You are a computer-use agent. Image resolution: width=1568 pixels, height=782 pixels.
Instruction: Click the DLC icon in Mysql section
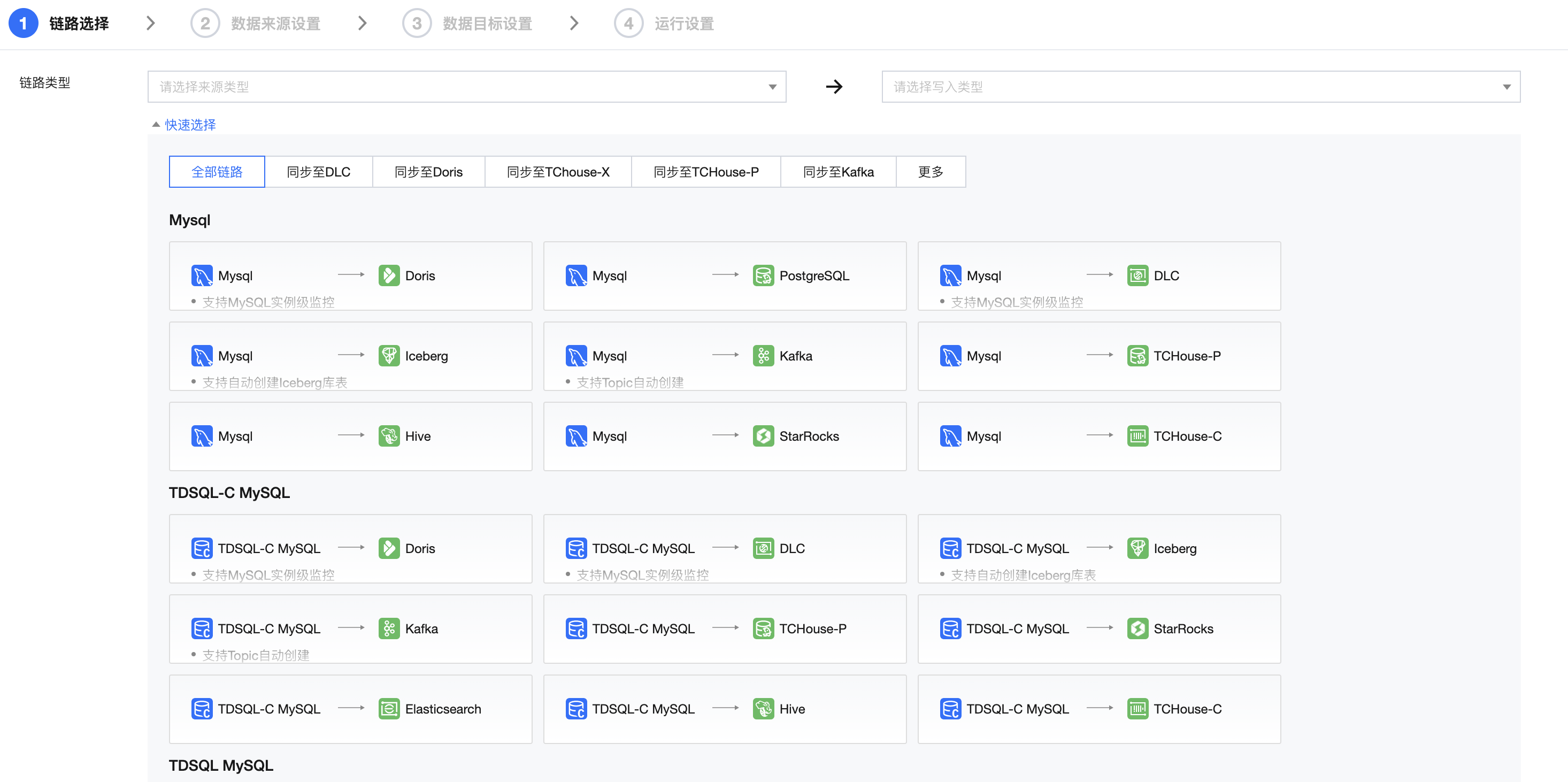pos(1137,275)
